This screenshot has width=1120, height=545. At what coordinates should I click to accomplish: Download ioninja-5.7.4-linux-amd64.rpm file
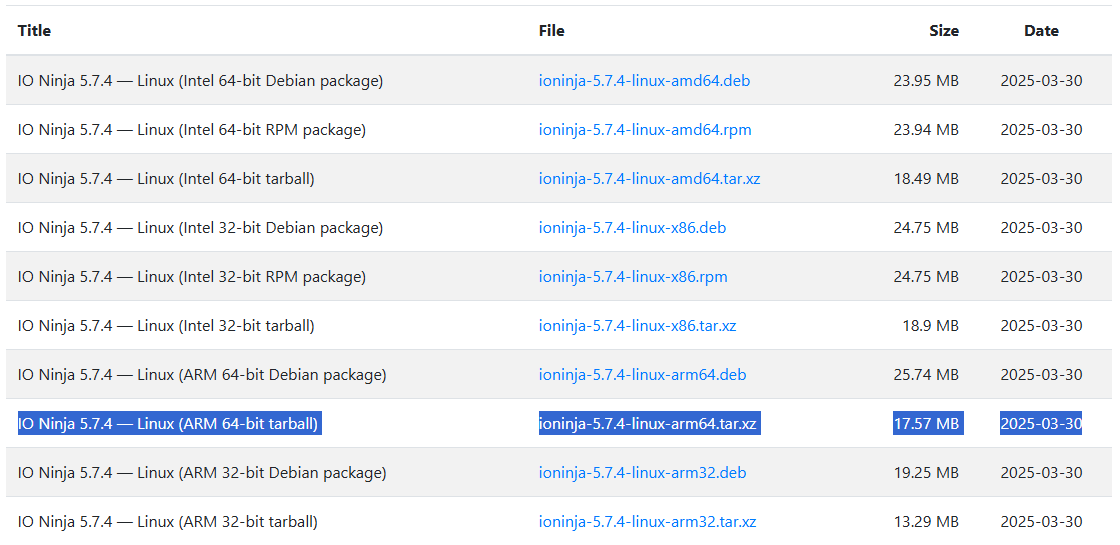645,129
